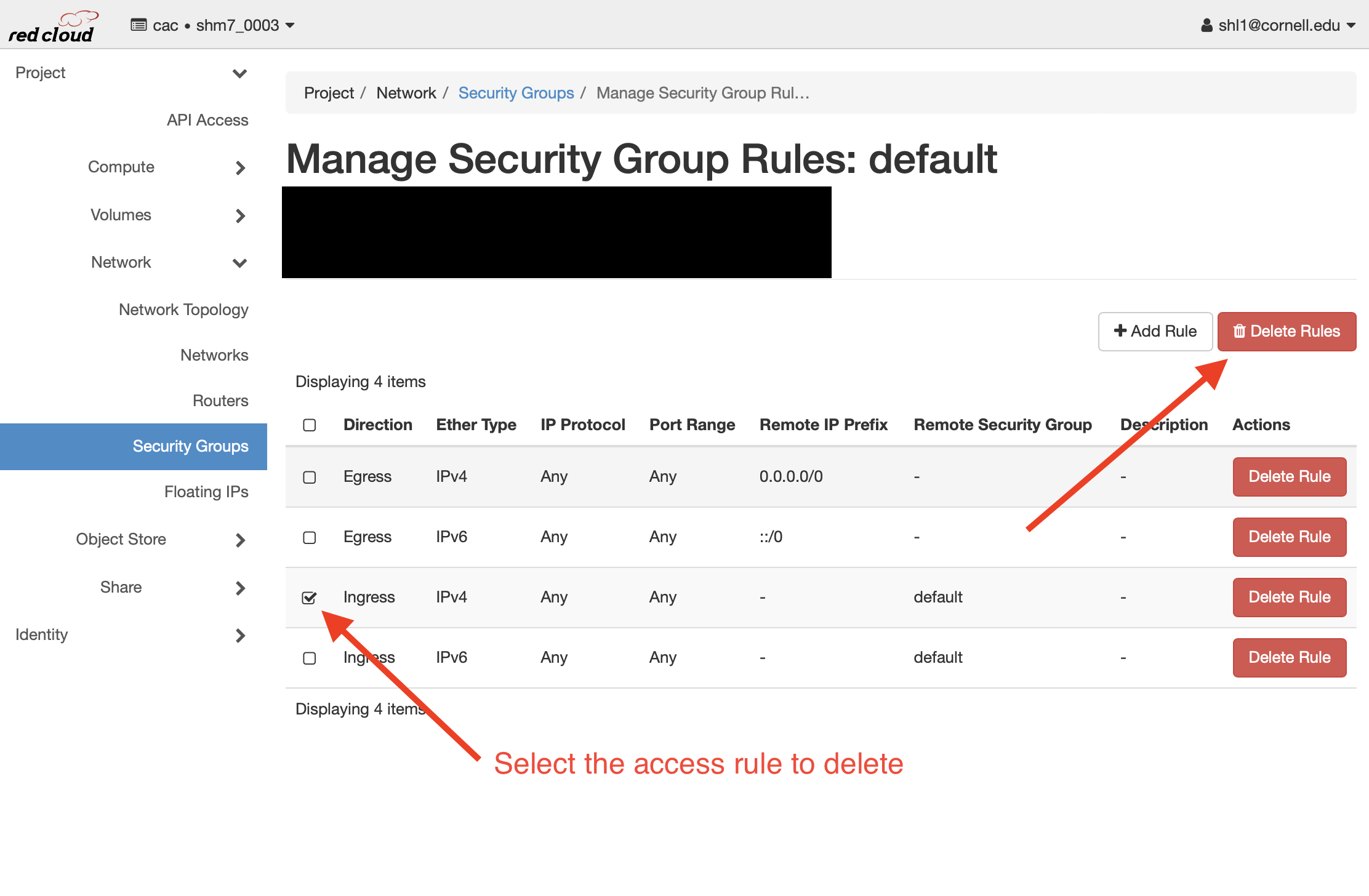
Task: Select Security Groups in sidebar
Action: (134, 446)
